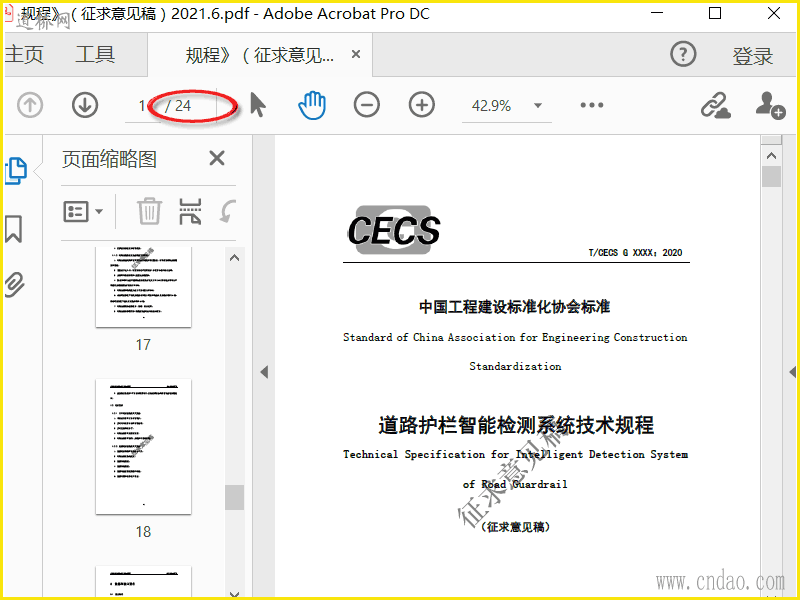This screenshot has width=800, height=600.
Task: Activate the Hand pan tool
Action: tap(312, 105)
